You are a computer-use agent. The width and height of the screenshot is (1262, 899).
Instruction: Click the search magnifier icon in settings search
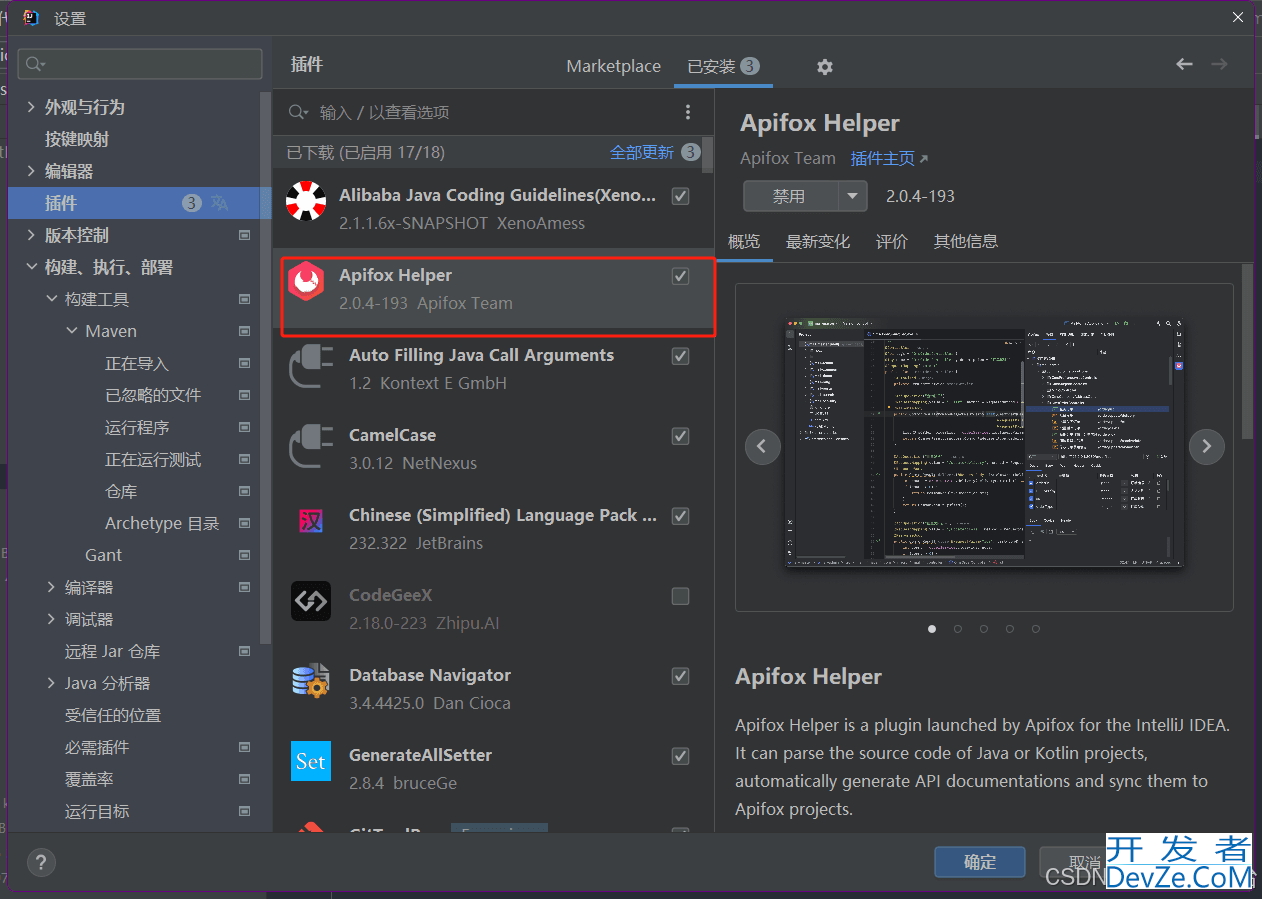[x=34, y=64]
